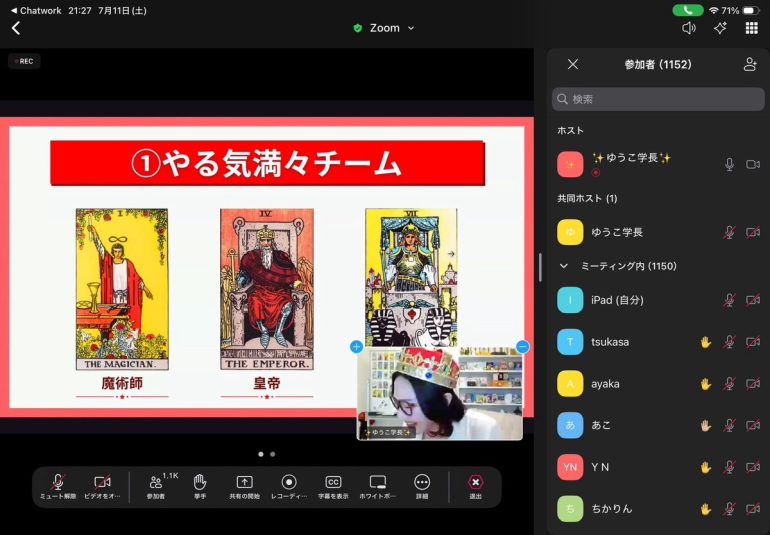770x535 pixels.
Task: Tap ちかりん's raised hand icon
Action: [x=706, y=509]
